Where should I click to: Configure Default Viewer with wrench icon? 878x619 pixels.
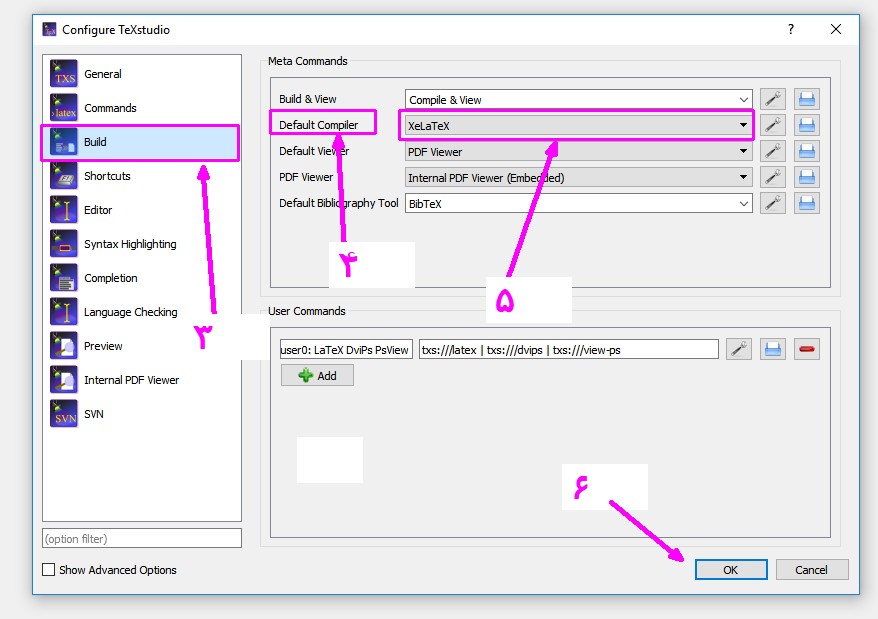tap(773, 151)
